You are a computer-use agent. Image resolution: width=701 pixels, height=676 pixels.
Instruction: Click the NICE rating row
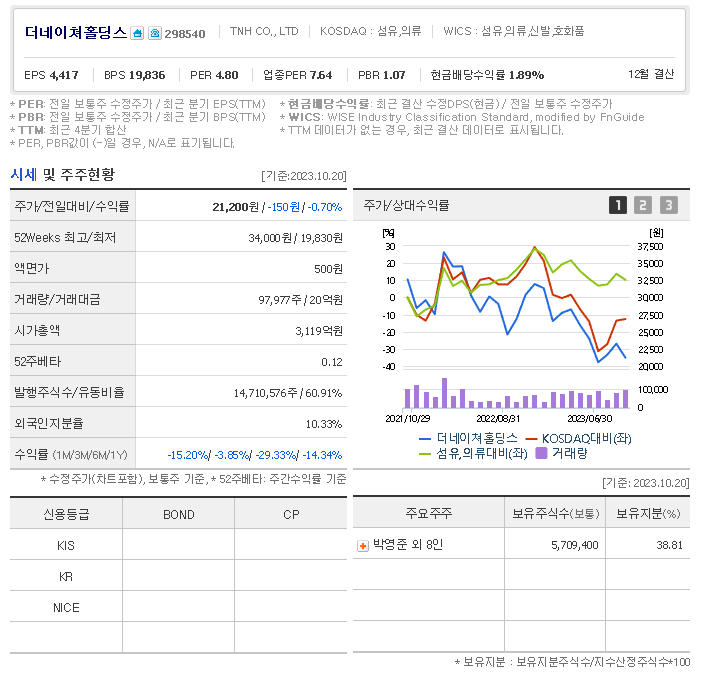(x=178, y=607)
